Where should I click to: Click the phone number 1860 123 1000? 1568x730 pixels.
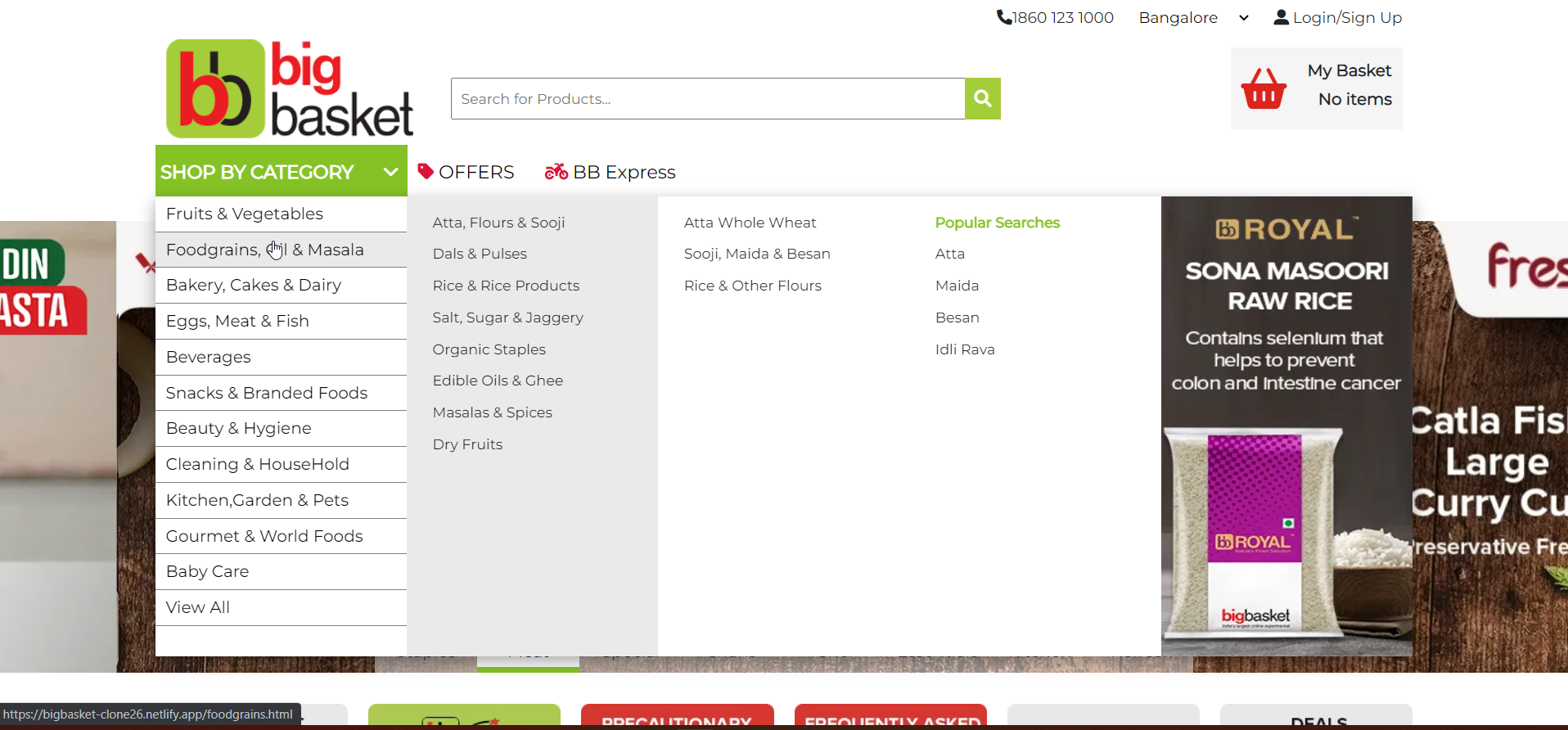click(1063, 17)
